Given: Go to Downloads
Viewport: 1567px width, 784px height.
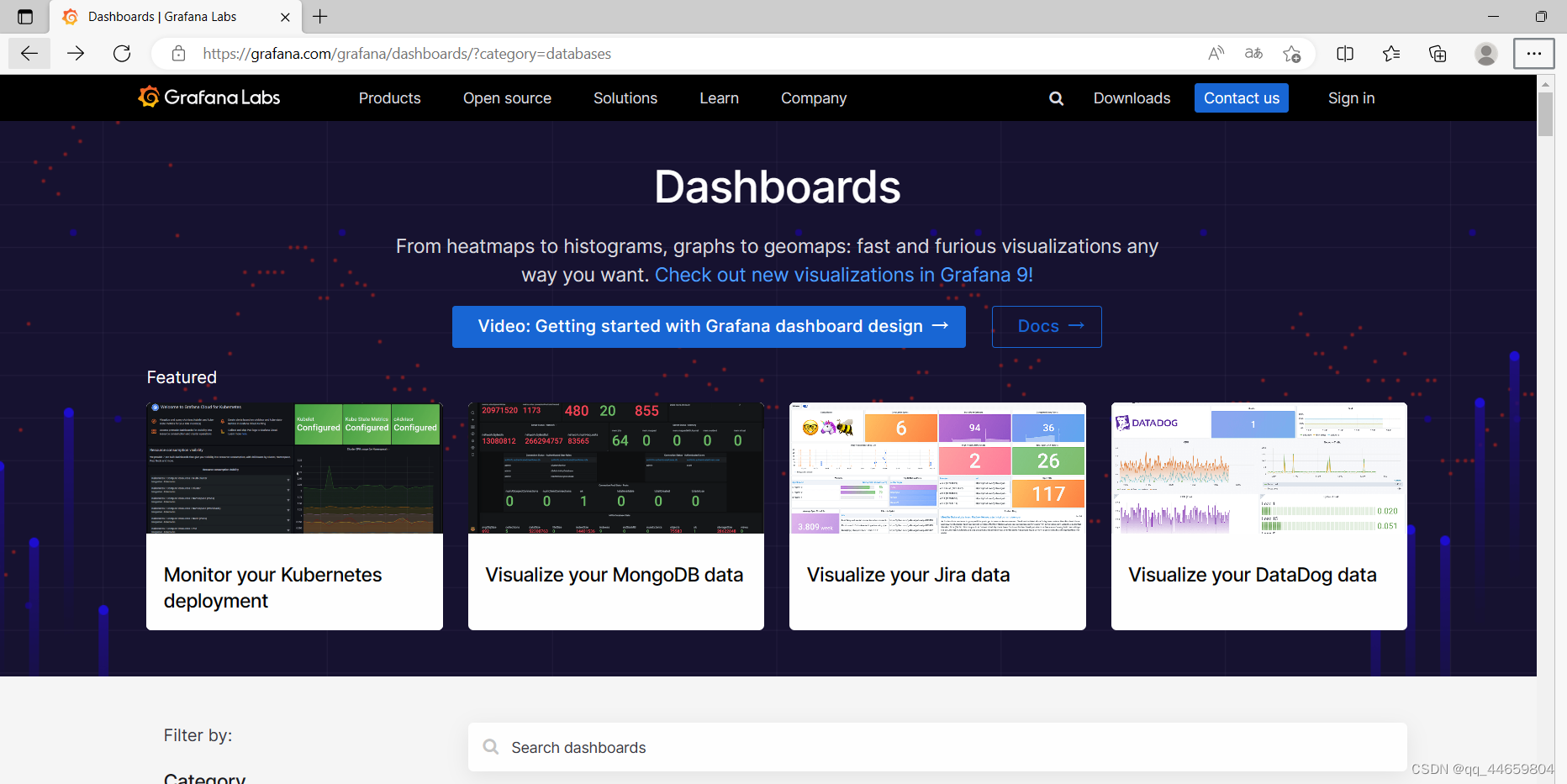Looking at the screenshot, I should 1132,98.
